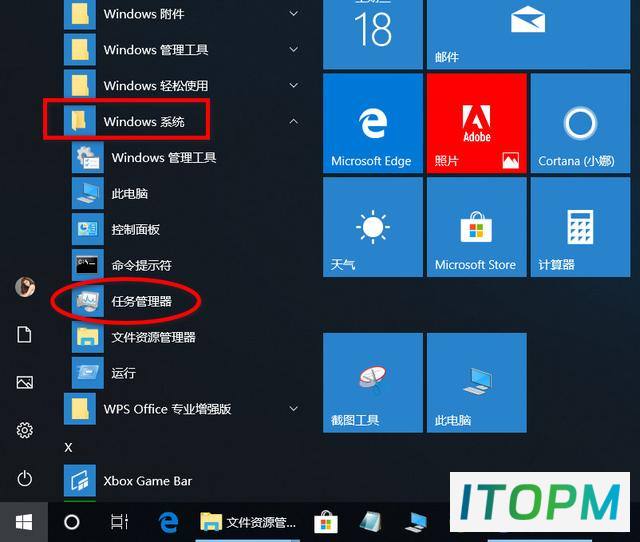Image resolution: width=640 pixels, height=542 pixels.
Task: Open Windows 管理工具 gear icon under Windows 系统
Action: pyautogui.click(x=88, y=158)
